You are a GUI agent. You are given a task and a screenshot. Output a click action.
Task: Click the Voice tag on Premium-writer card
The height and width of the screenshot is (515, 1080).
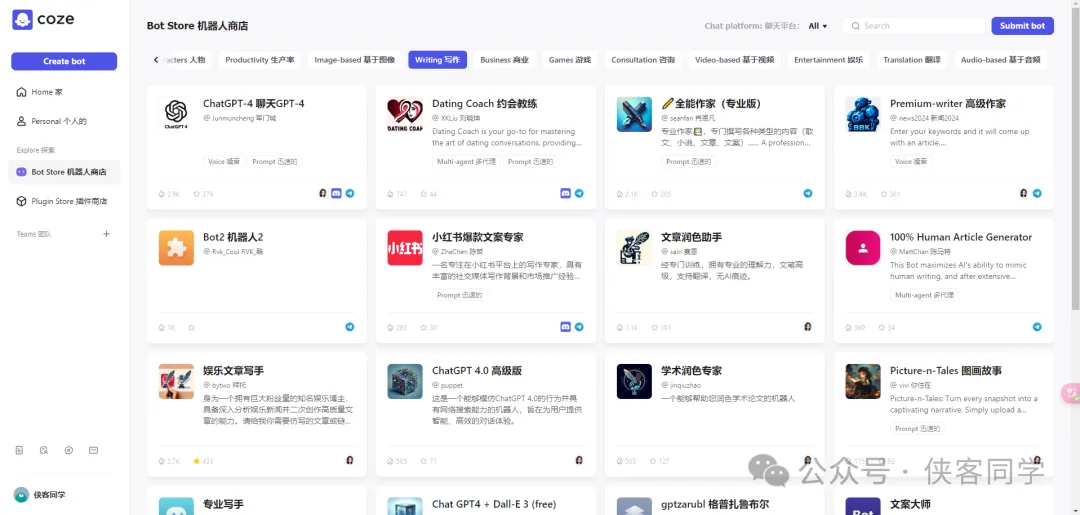click(911, 162)
